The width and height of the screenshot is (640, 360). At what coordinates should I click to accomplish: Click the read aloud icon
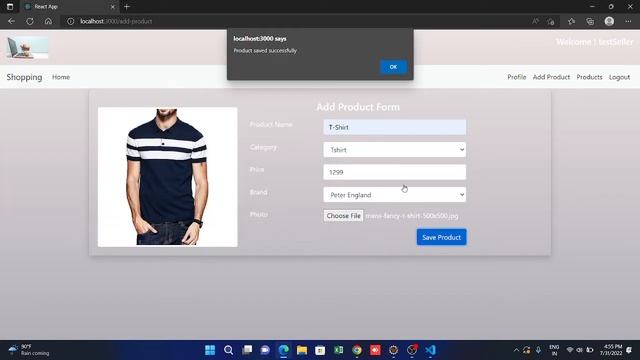pyautogui.click(x=535, y=21)
